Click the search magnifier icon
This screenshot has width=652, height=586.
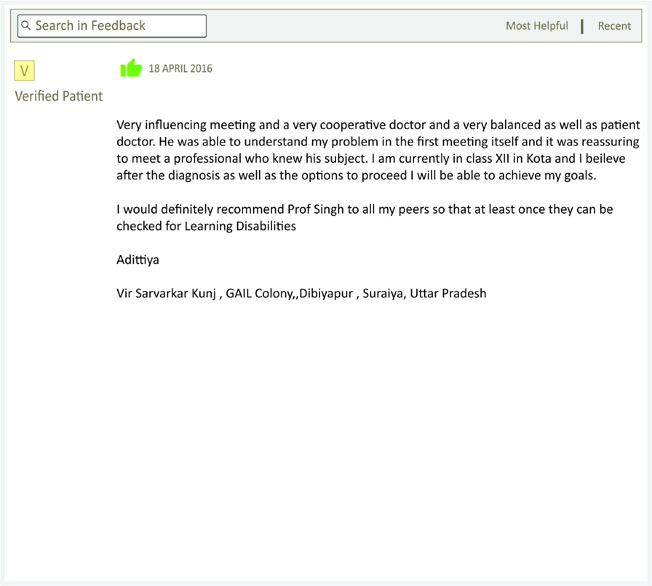26,26
